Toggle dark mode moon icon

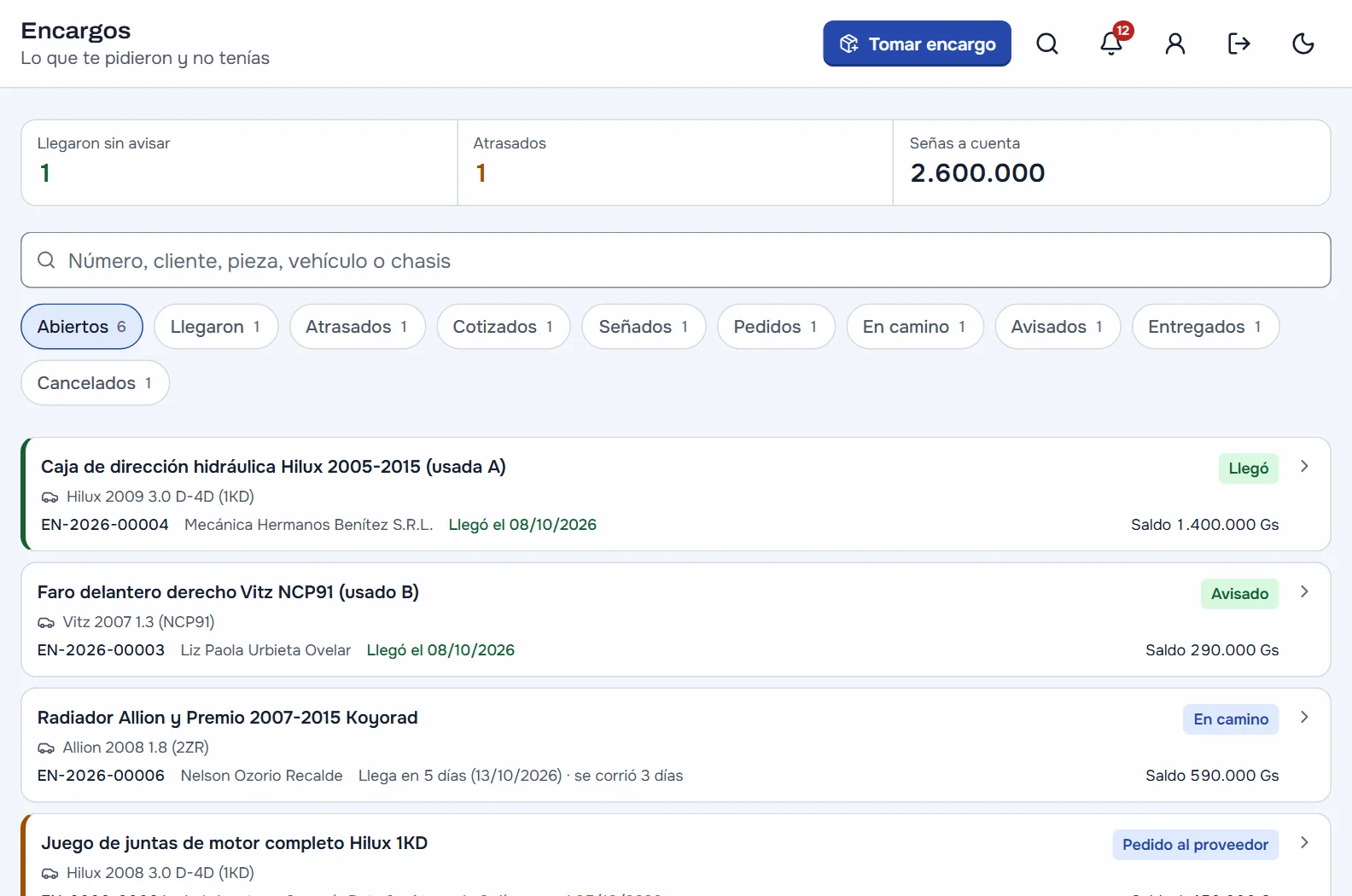pyautogui.click(x=1303, y=44)
